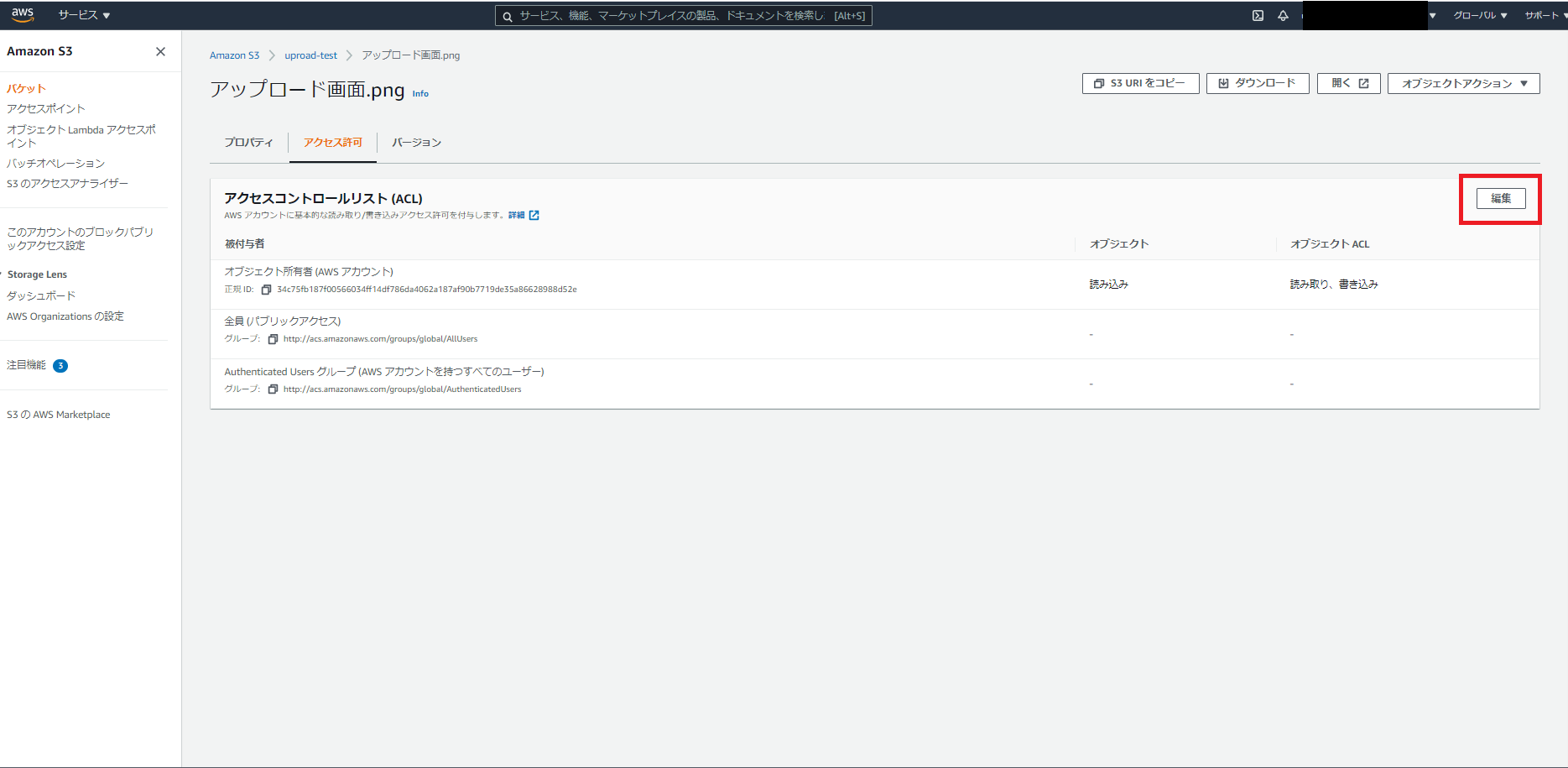Click the AllUsers group URL text
Viewport: 1568px width, 768px height.
380,339
